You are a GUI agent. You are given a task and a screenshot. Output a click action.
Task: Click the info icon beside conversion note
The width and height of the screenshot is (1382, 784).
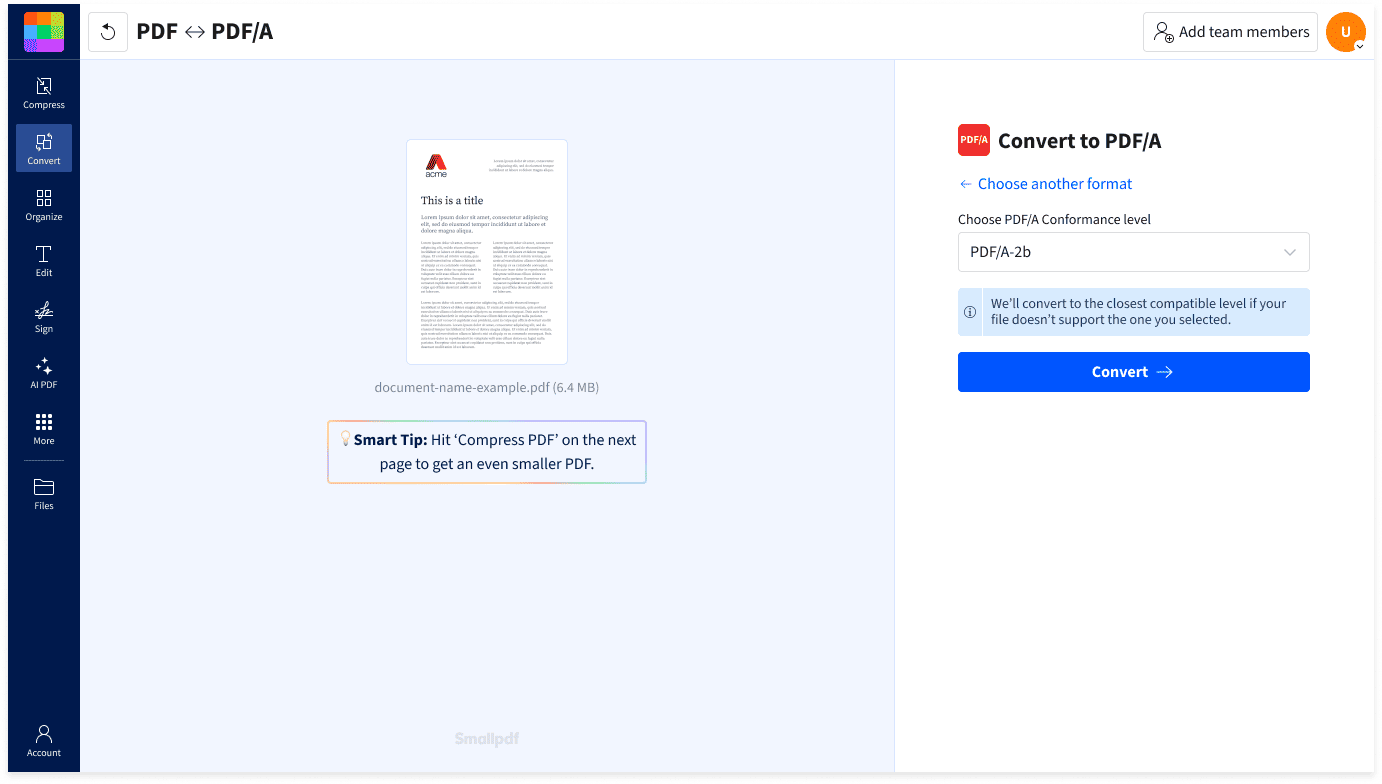(x=970, y=312)
